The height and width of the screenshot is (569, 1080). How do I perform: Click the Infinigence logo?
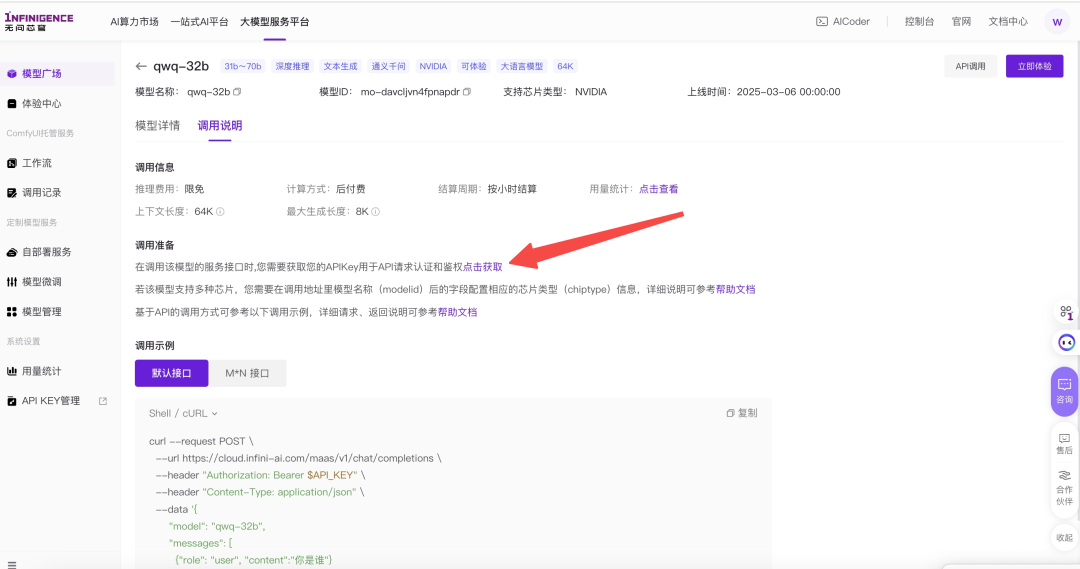pos(39,21)
